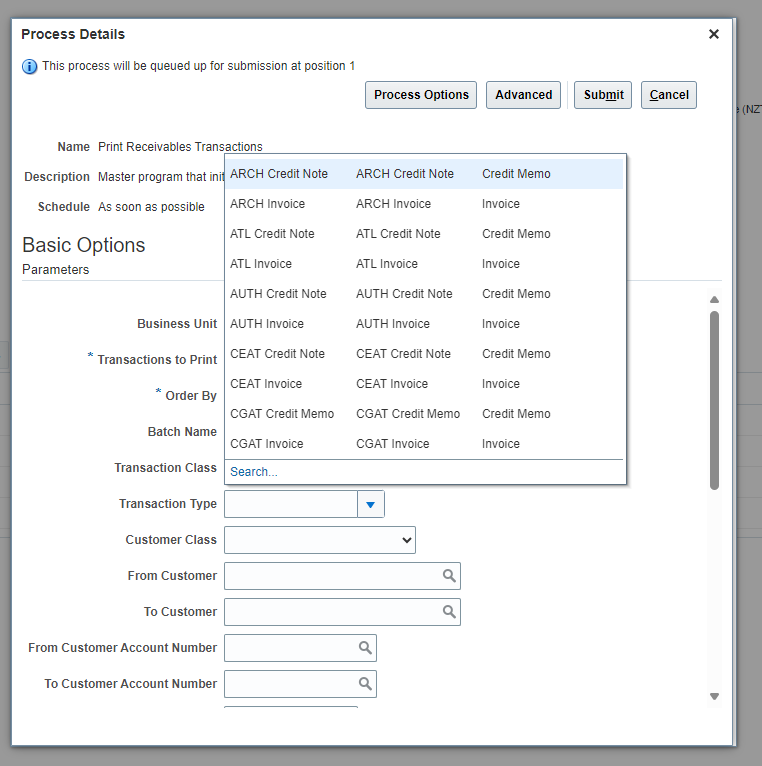
Task: Click the Business Unit label
Action: (177, 324)
